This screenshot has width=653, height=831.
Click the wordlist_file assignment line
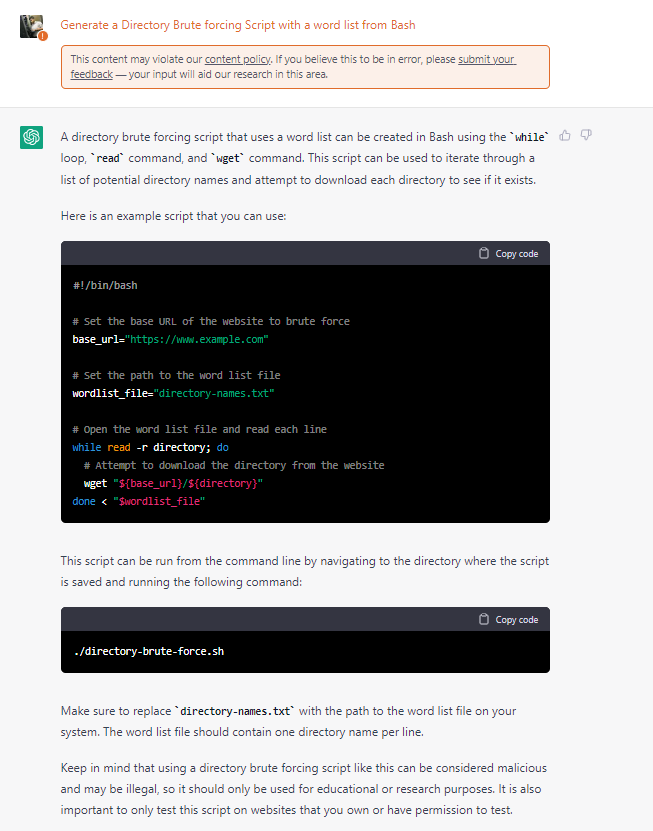point(173,394)
